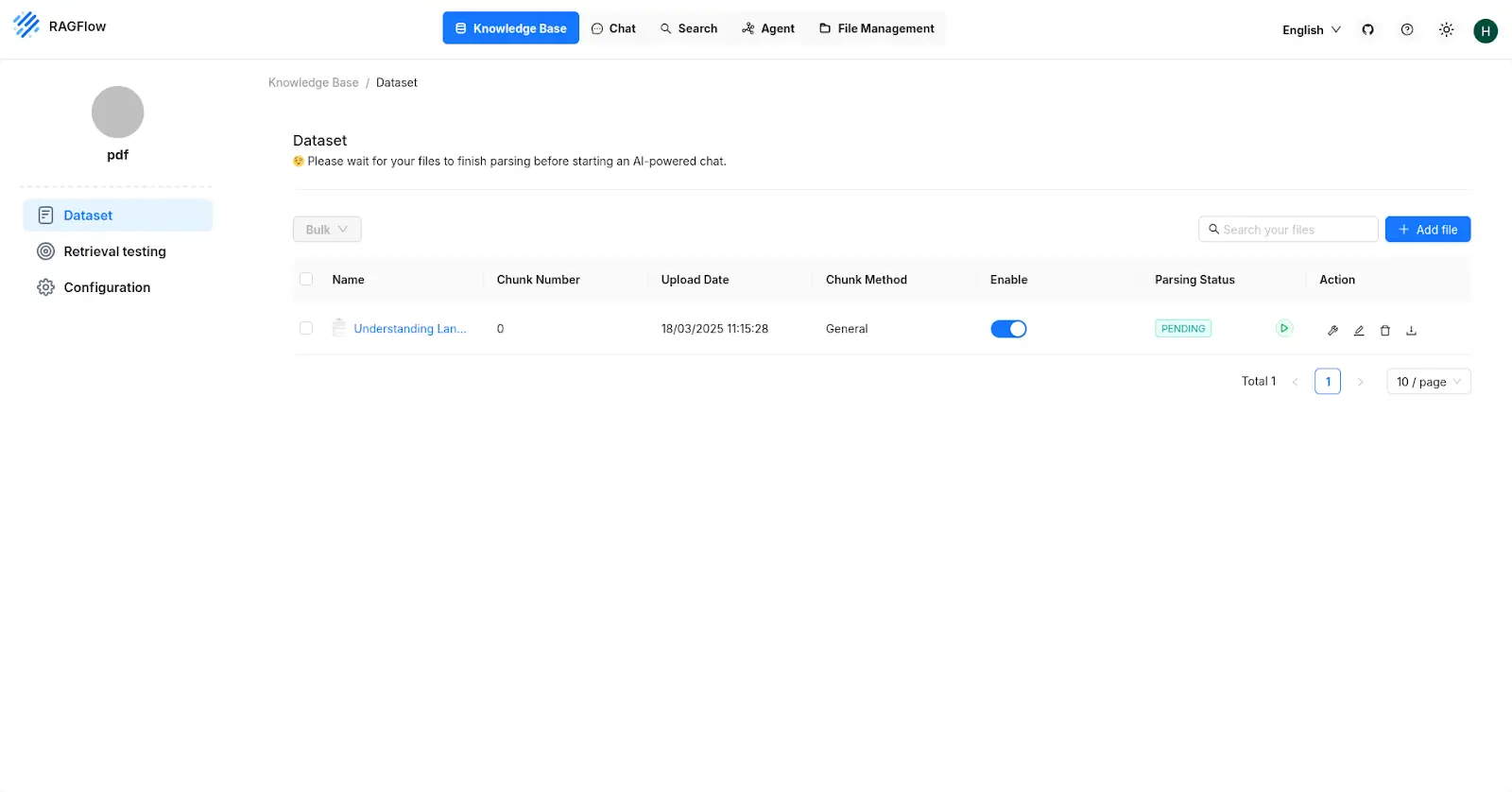Open the user avatar H
This screenshot has height=792, width=1512.
point(1486,31)
